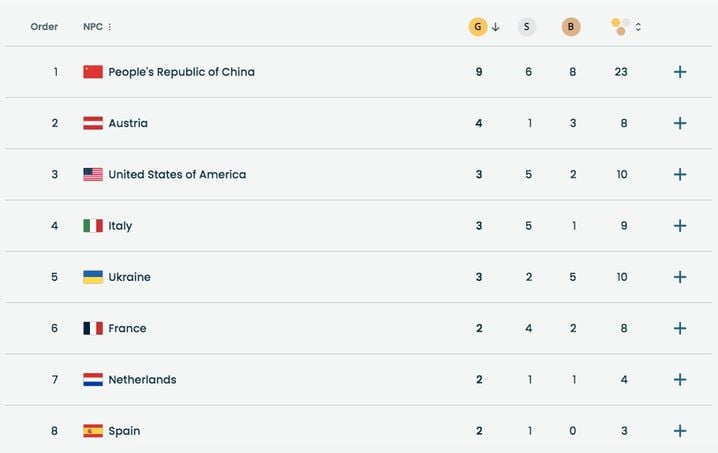This screenshot has width=718, height=453.
Task: Expand the Netherlands row
Action: (680, 380)
